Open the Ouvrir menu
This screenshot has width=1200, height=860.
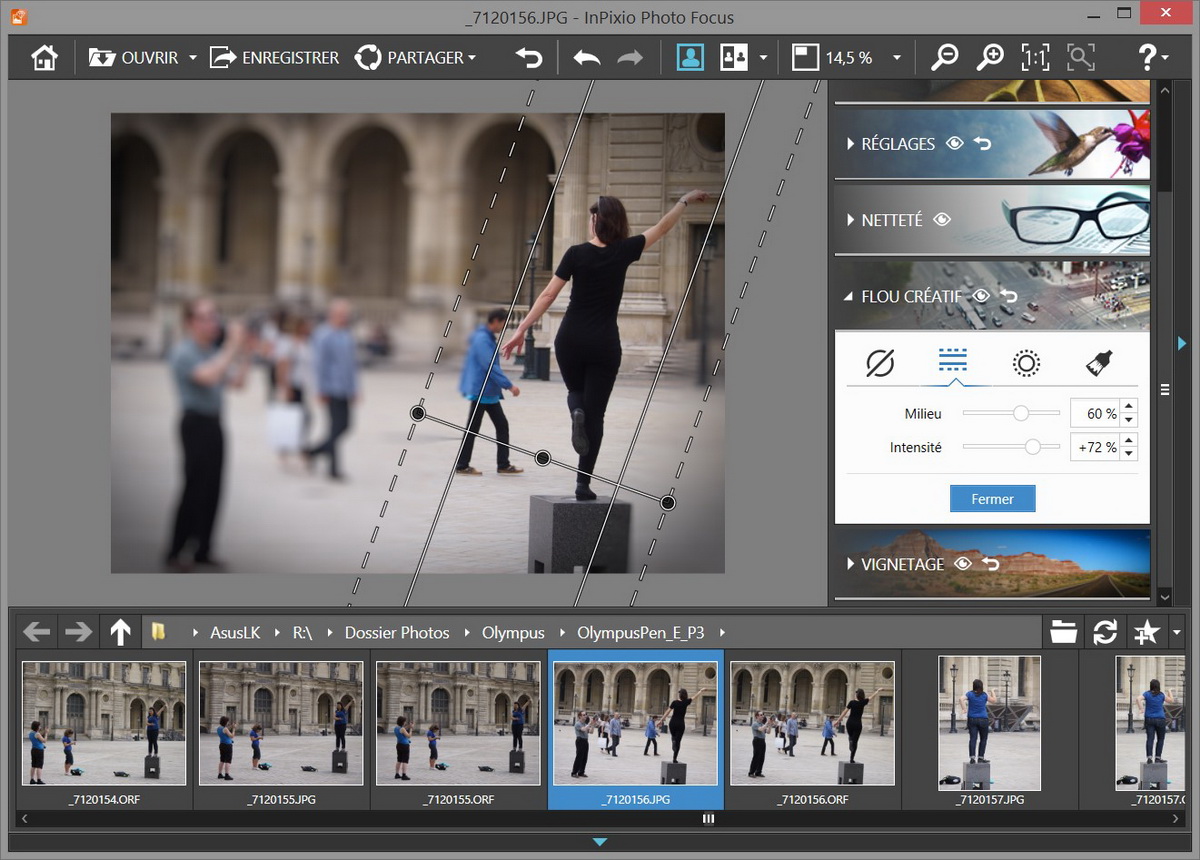click(x=143, y=58)
